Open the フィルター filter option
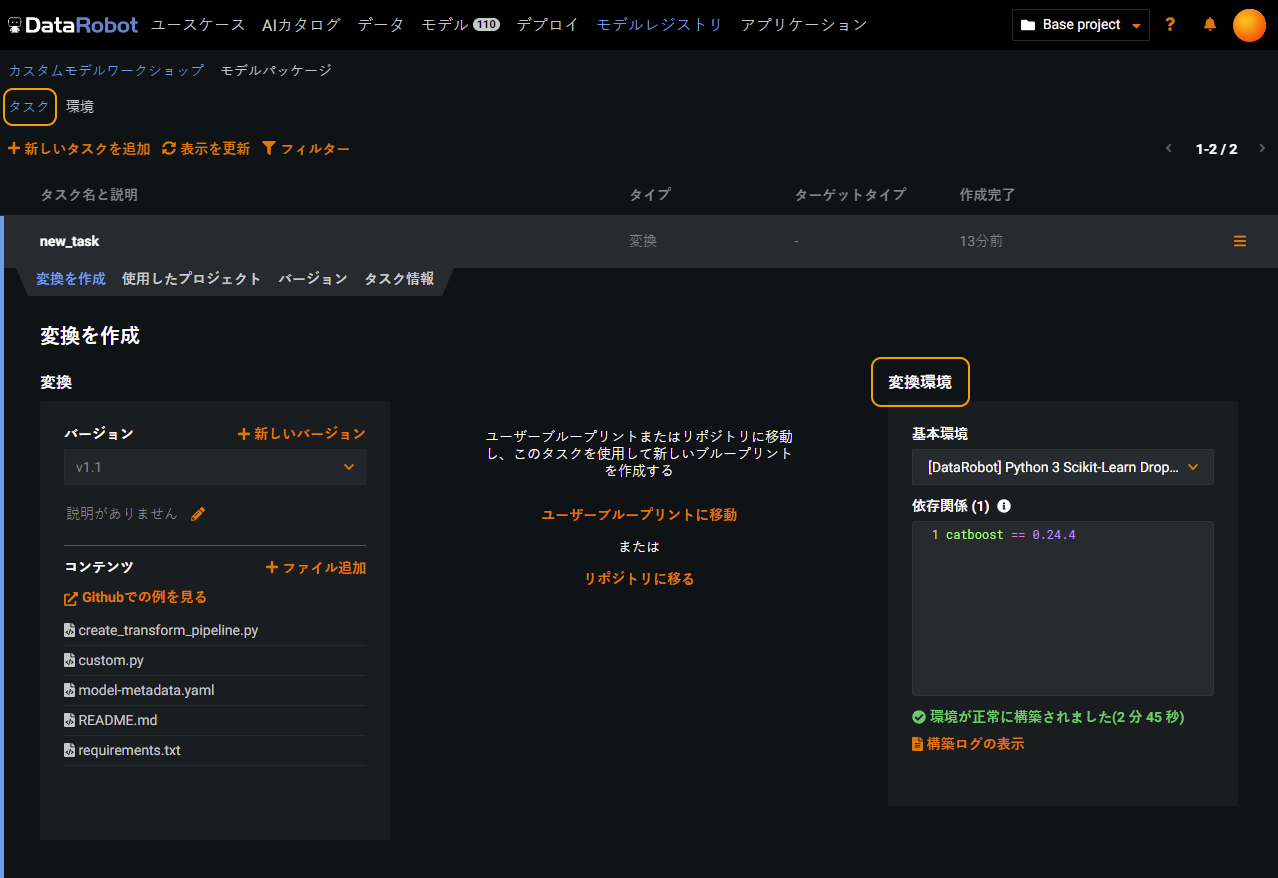The width and height of the screenshot is (1278, 878). [306, 149]
